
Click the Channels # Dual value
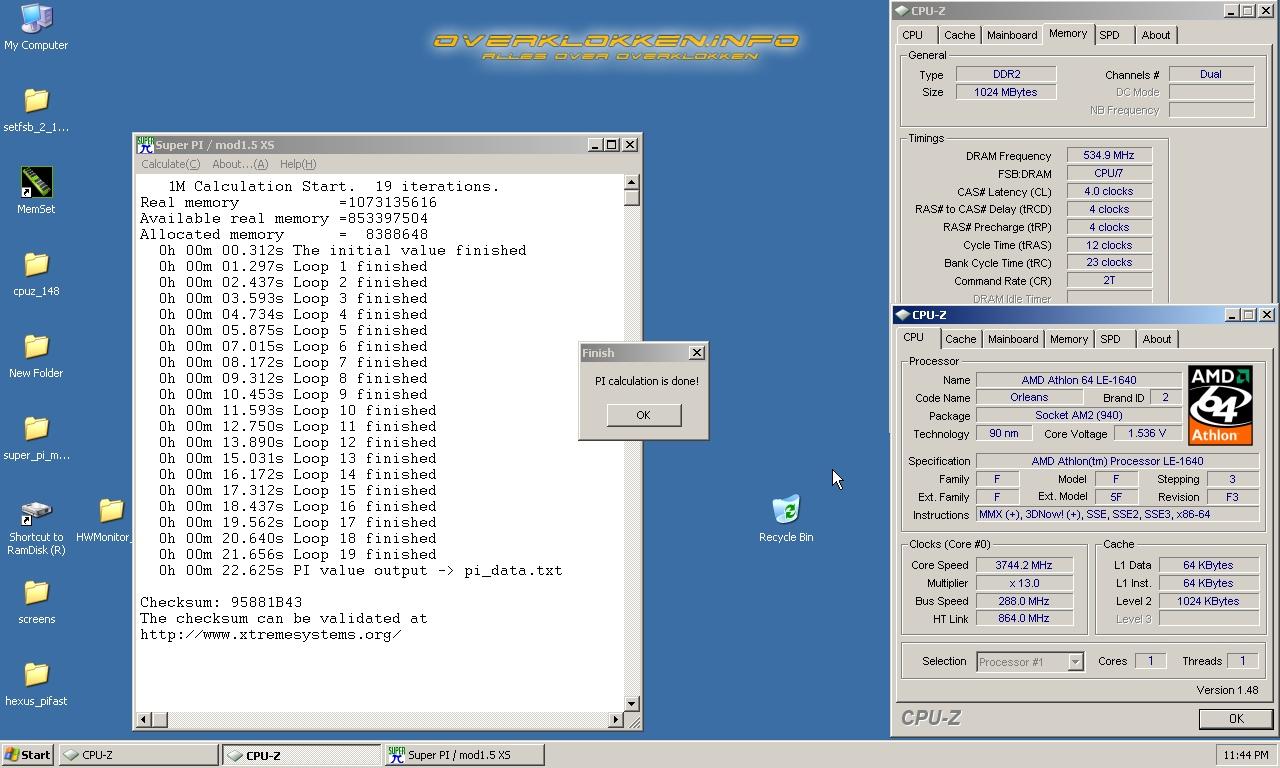1211,74
